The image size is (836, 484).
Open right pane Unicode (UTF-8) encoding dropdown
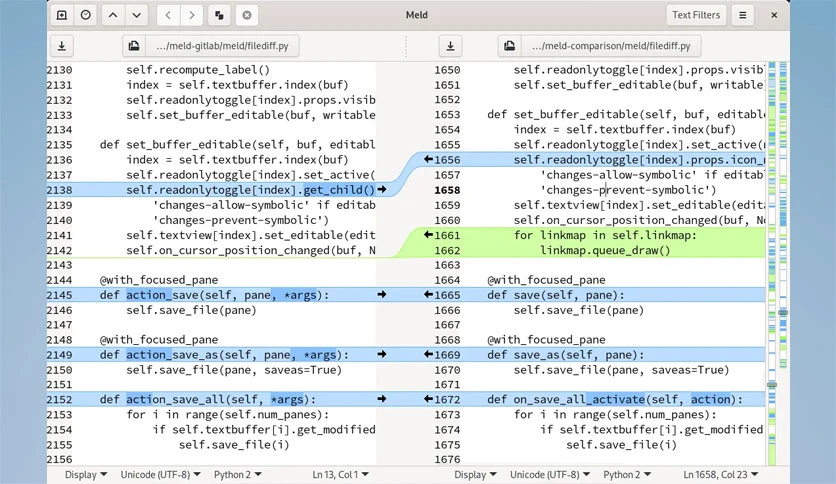(550, 474)
